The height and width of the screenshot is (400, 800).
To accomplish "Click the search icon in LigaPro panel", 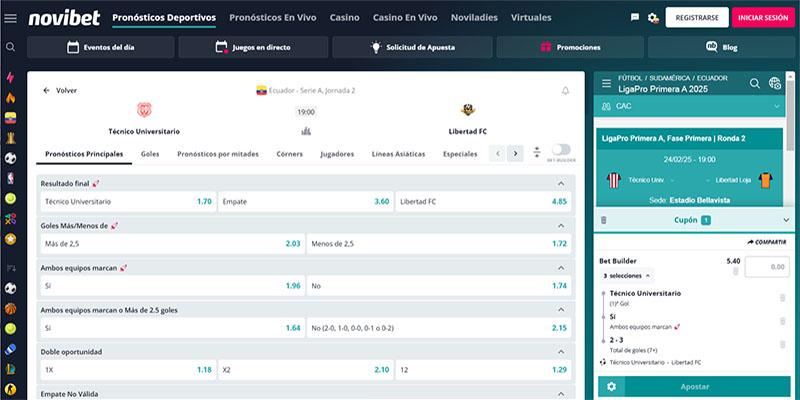I will pyautogui.click(x=755, y=84).
